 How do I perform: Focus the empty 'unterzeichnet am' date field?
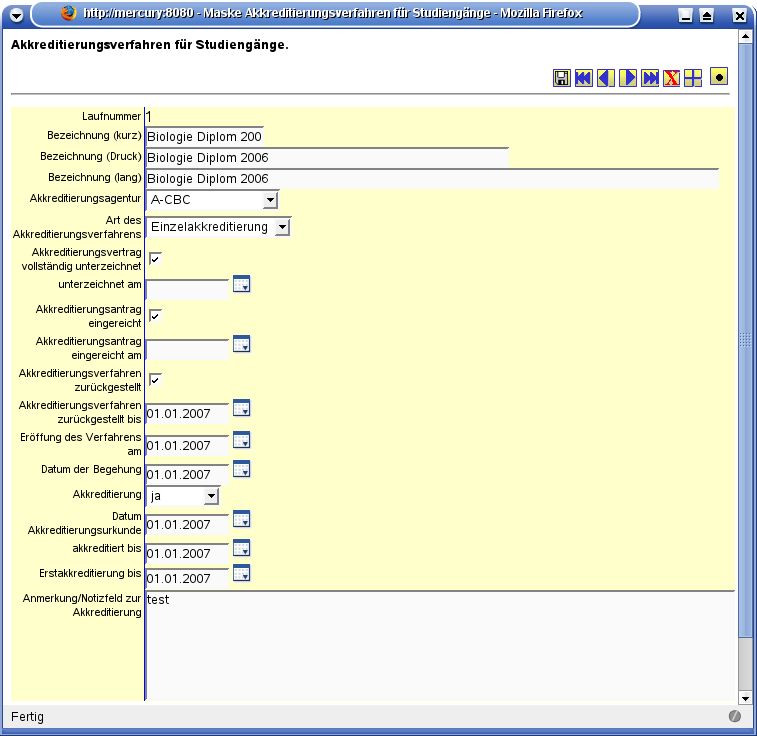[x=187, y=289]
